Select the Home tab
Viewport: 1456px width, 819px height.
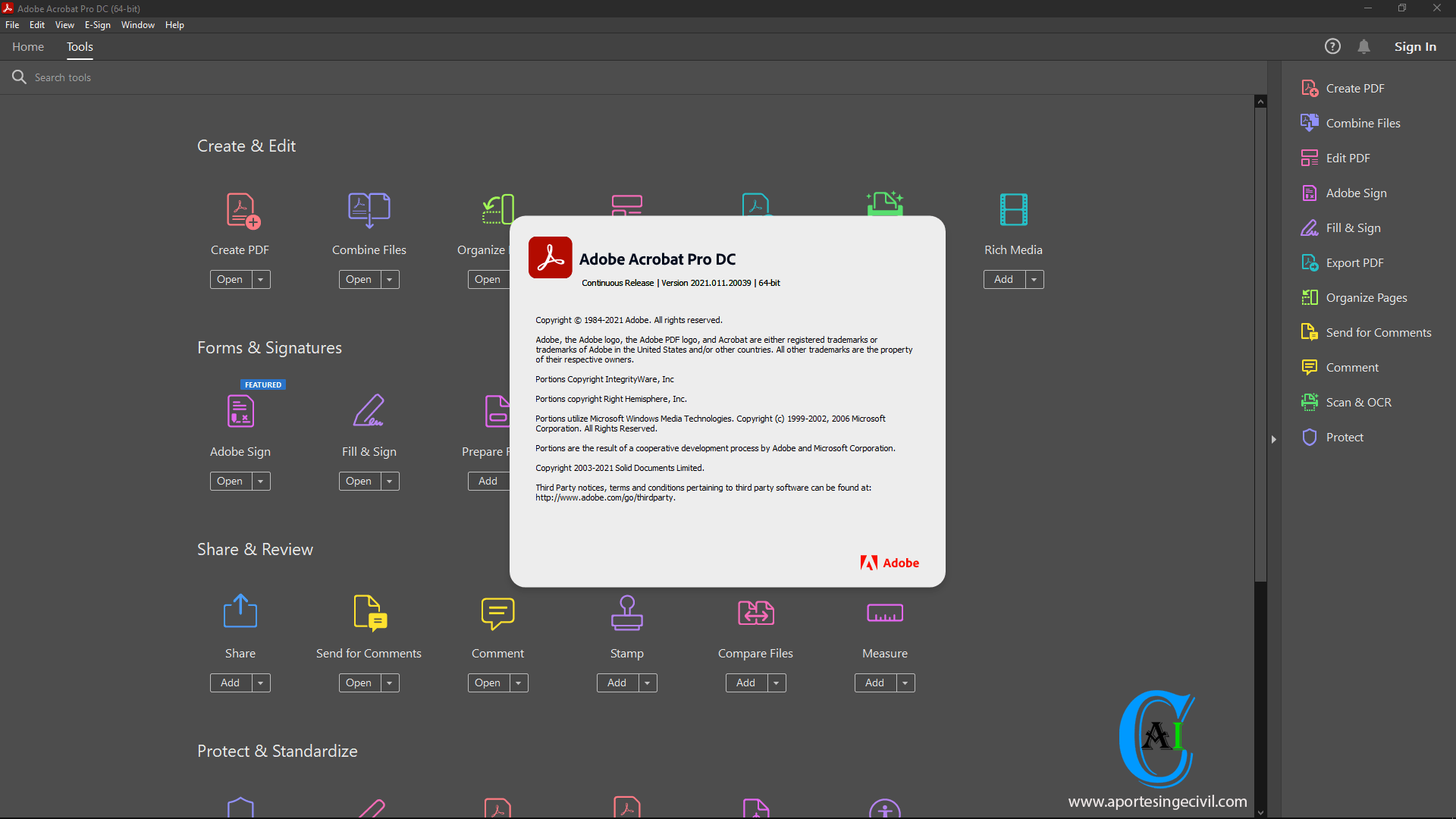tap(28, 46)
